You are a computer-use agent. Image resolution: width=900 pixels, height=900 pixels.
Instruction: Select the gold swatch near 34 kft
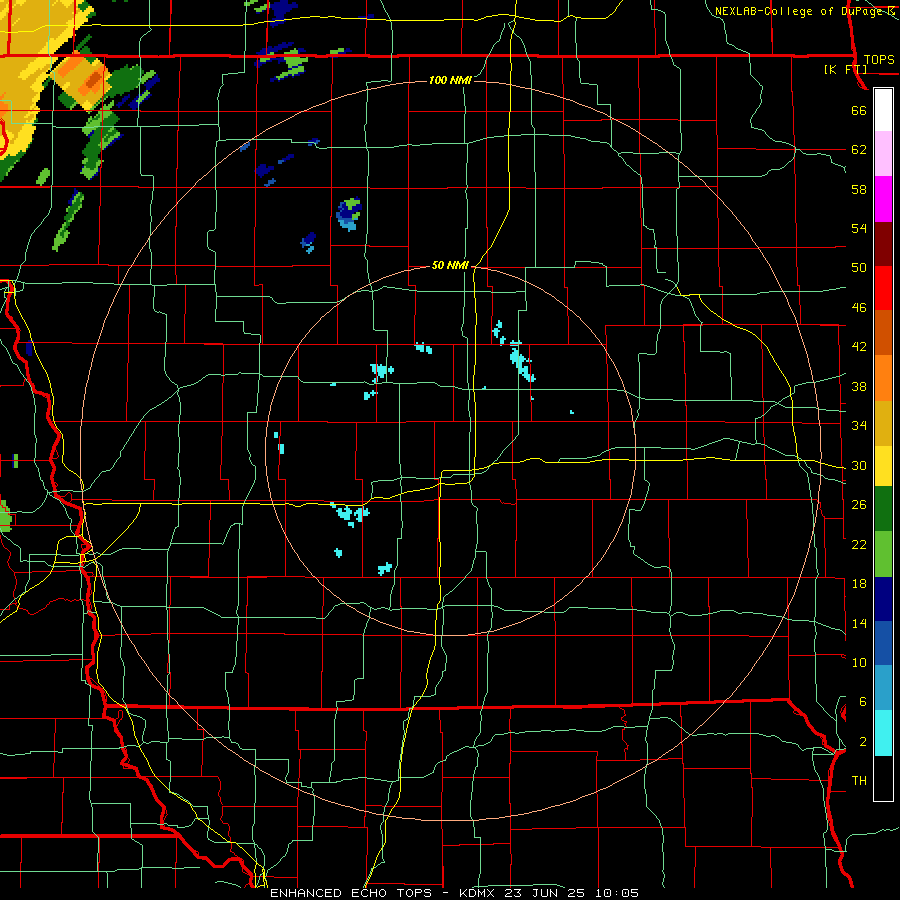[883, 423]
